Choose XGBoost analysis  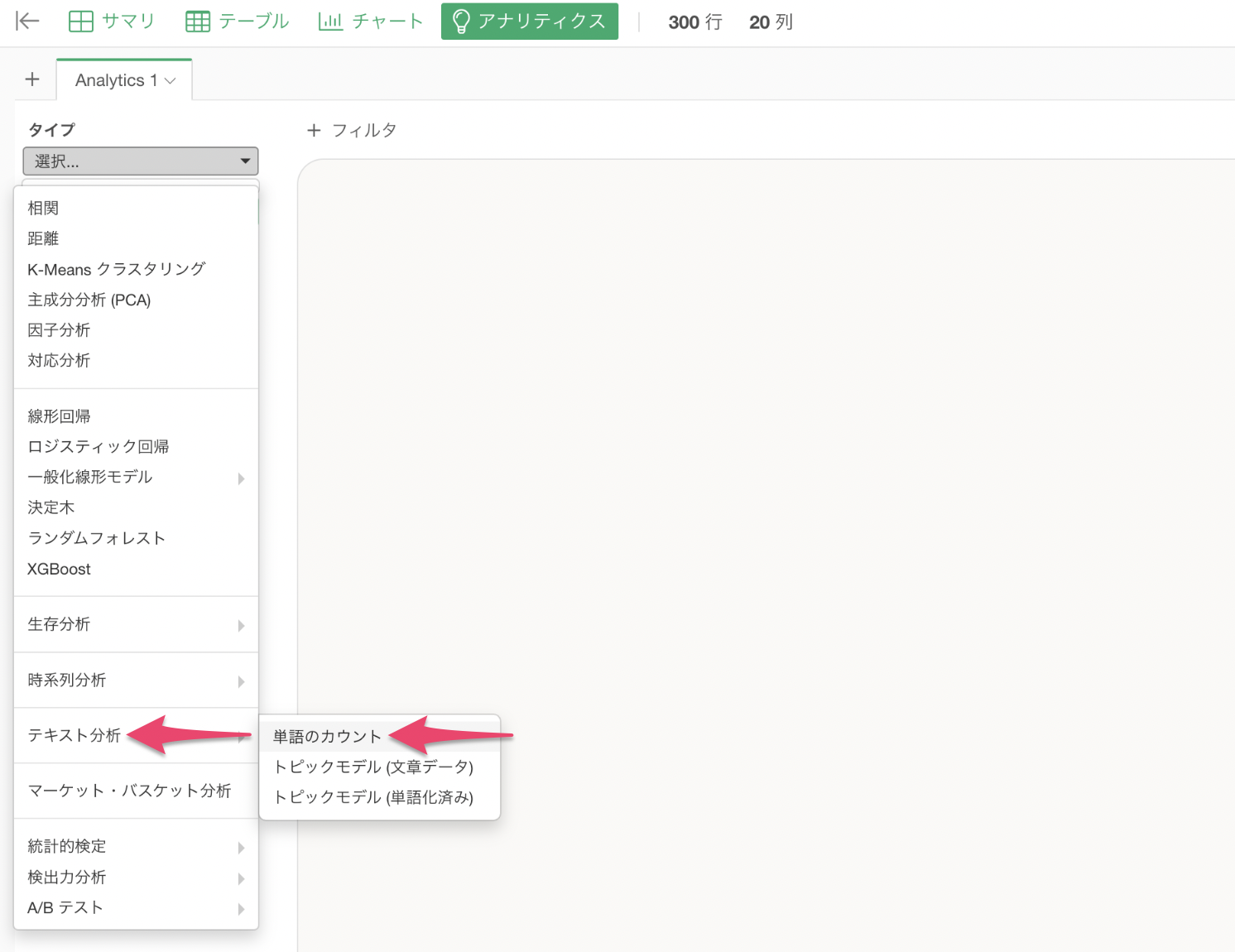pyautogui.click(x=136, y=569)
